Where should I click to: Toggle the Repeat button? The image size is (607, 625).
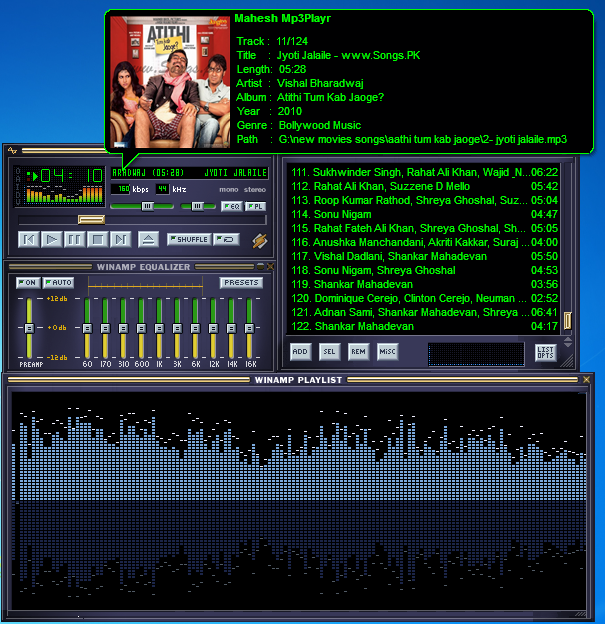click(x=226, y=239)
